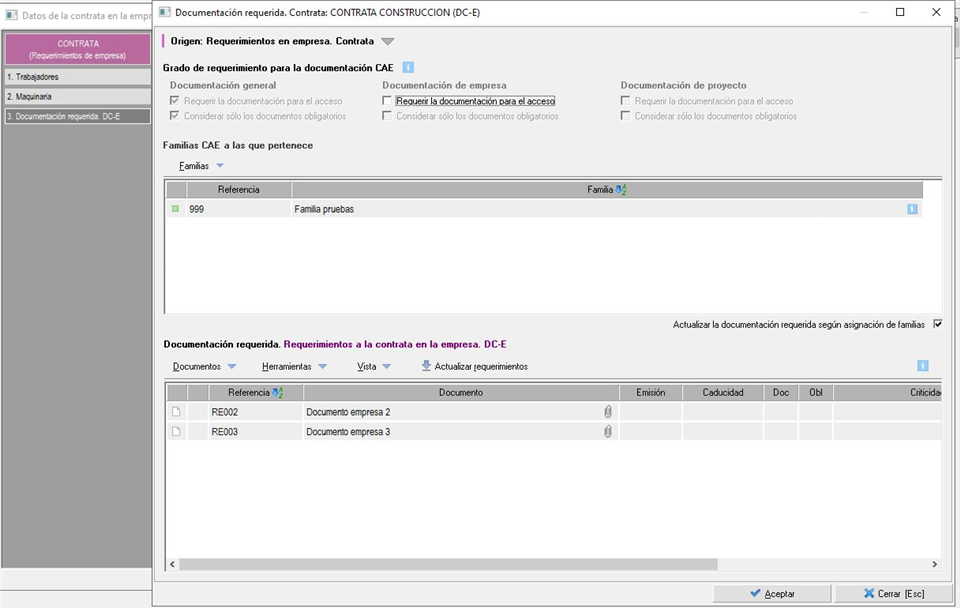Click the paperclip icon for Documento empresa 2
The image size is (960, 608).
coord(607,412)
